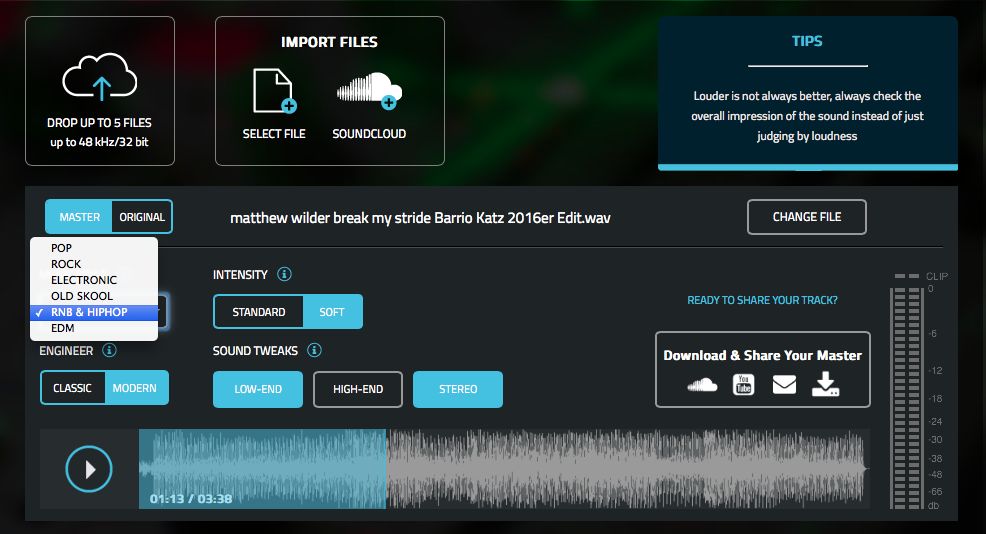Click the cloud upload drop zone icon

click(x=99, y=77)
